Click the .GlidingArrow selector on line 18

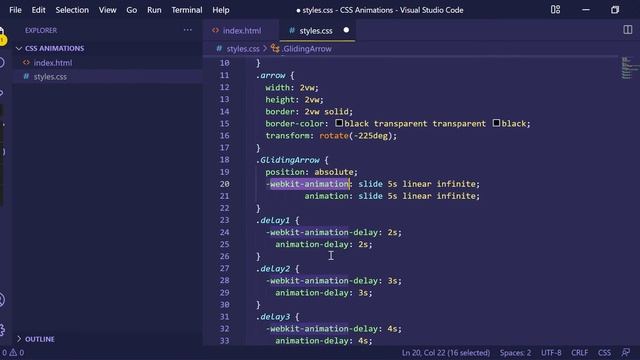coord(288,160)
